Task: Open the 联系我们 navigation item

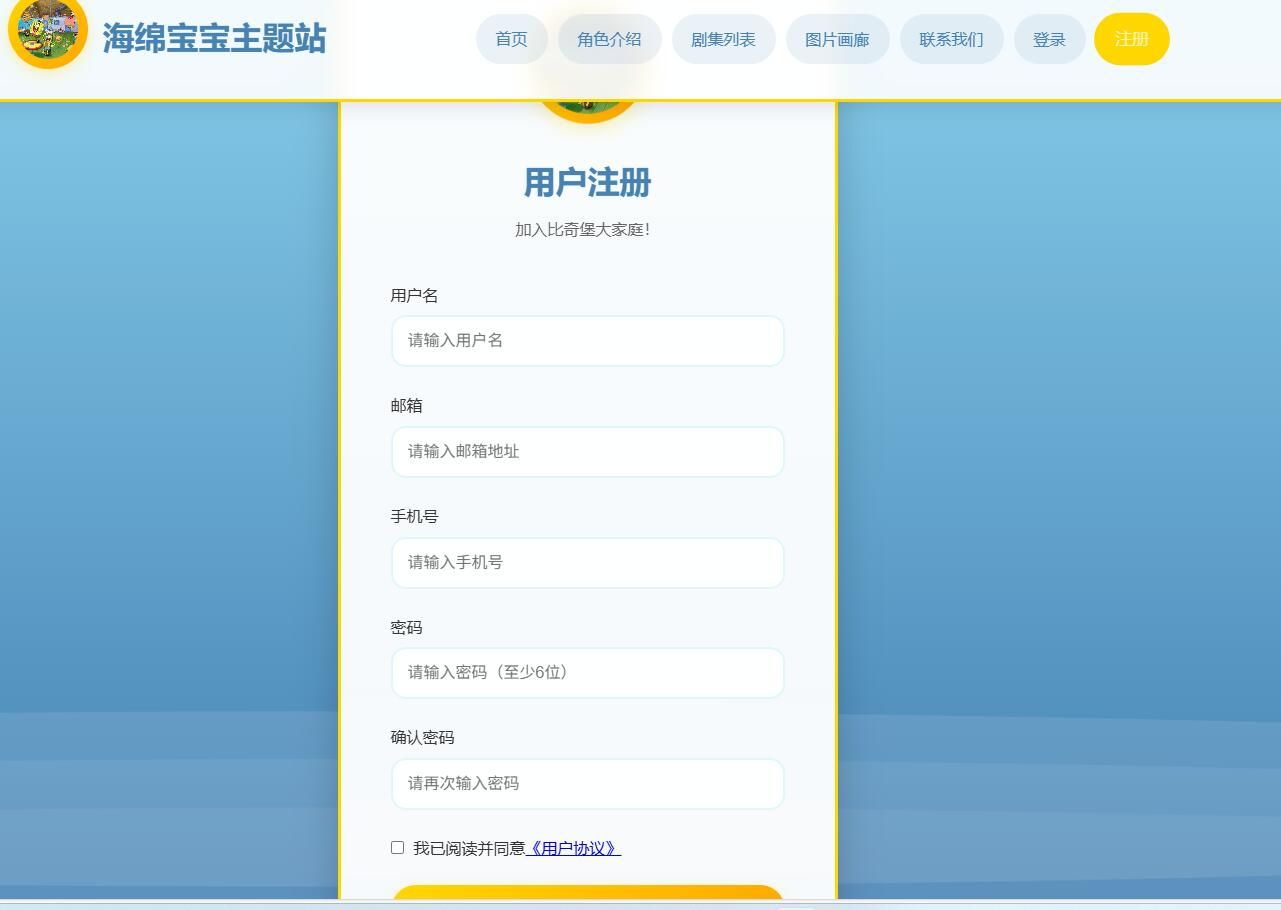Action: (x=951, y=39)
